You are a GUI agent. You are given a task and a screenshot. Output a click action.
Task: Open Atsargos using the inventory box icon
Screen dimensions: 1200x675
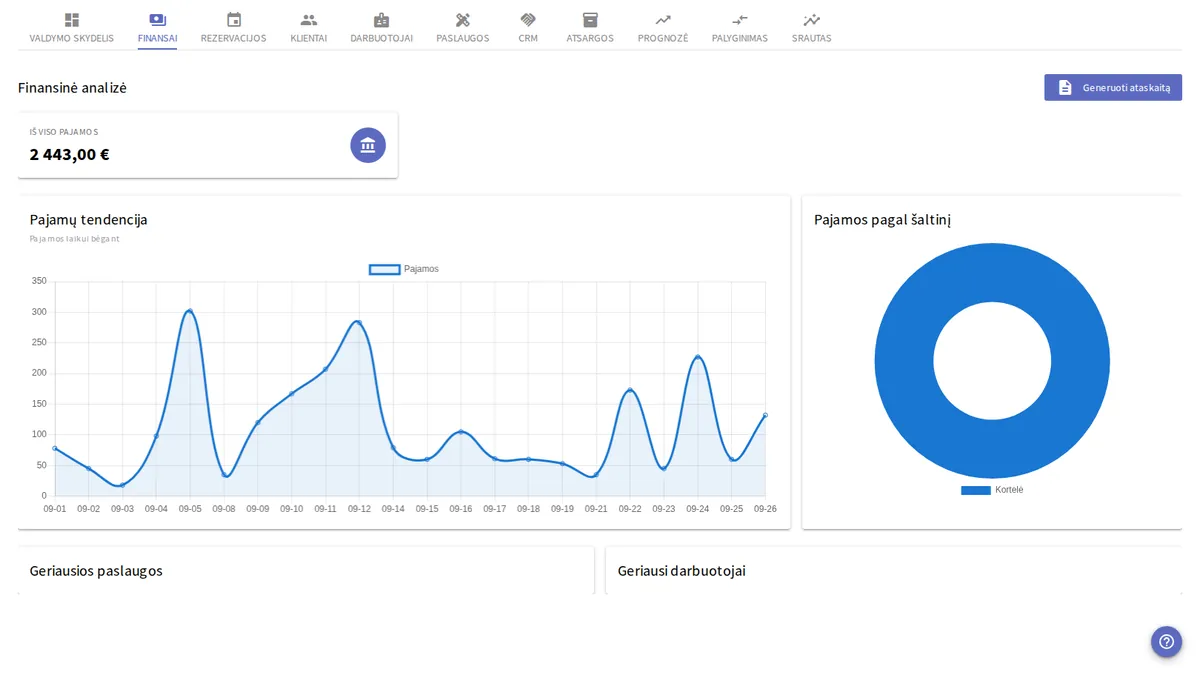point(590,20)
